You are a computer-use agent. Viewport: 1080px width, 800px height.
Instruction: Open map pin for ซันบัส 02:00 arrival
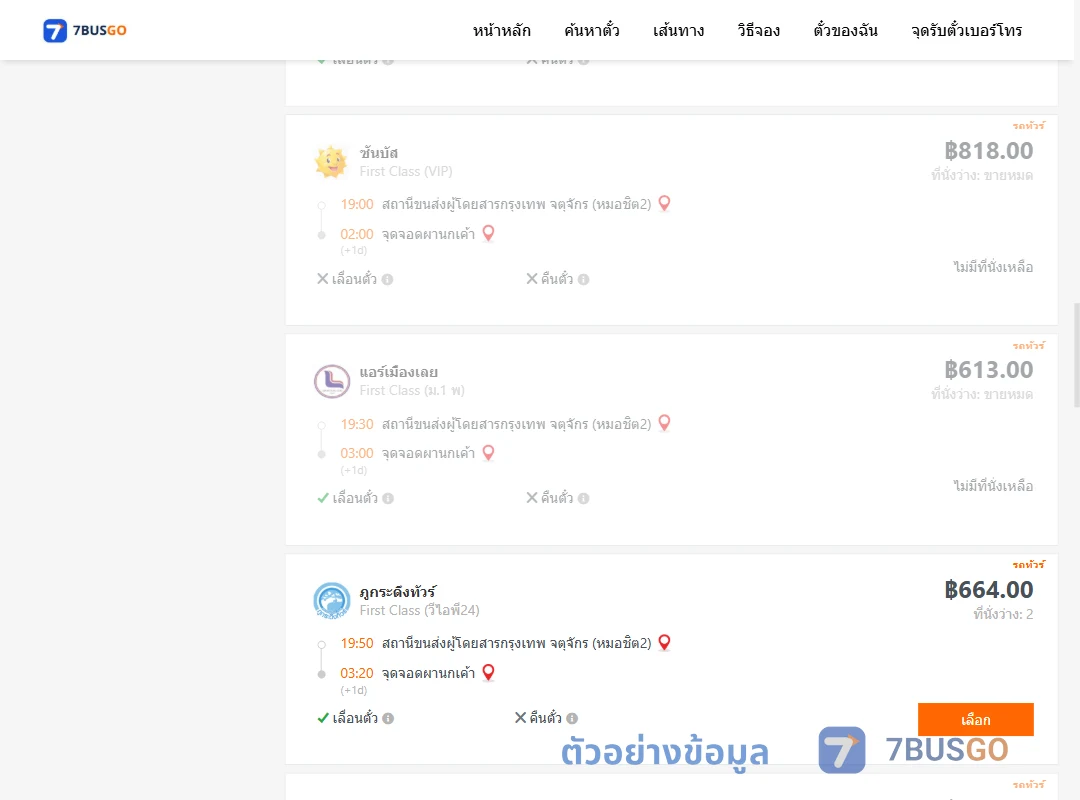pyautogui.click(x=488, y=233)
